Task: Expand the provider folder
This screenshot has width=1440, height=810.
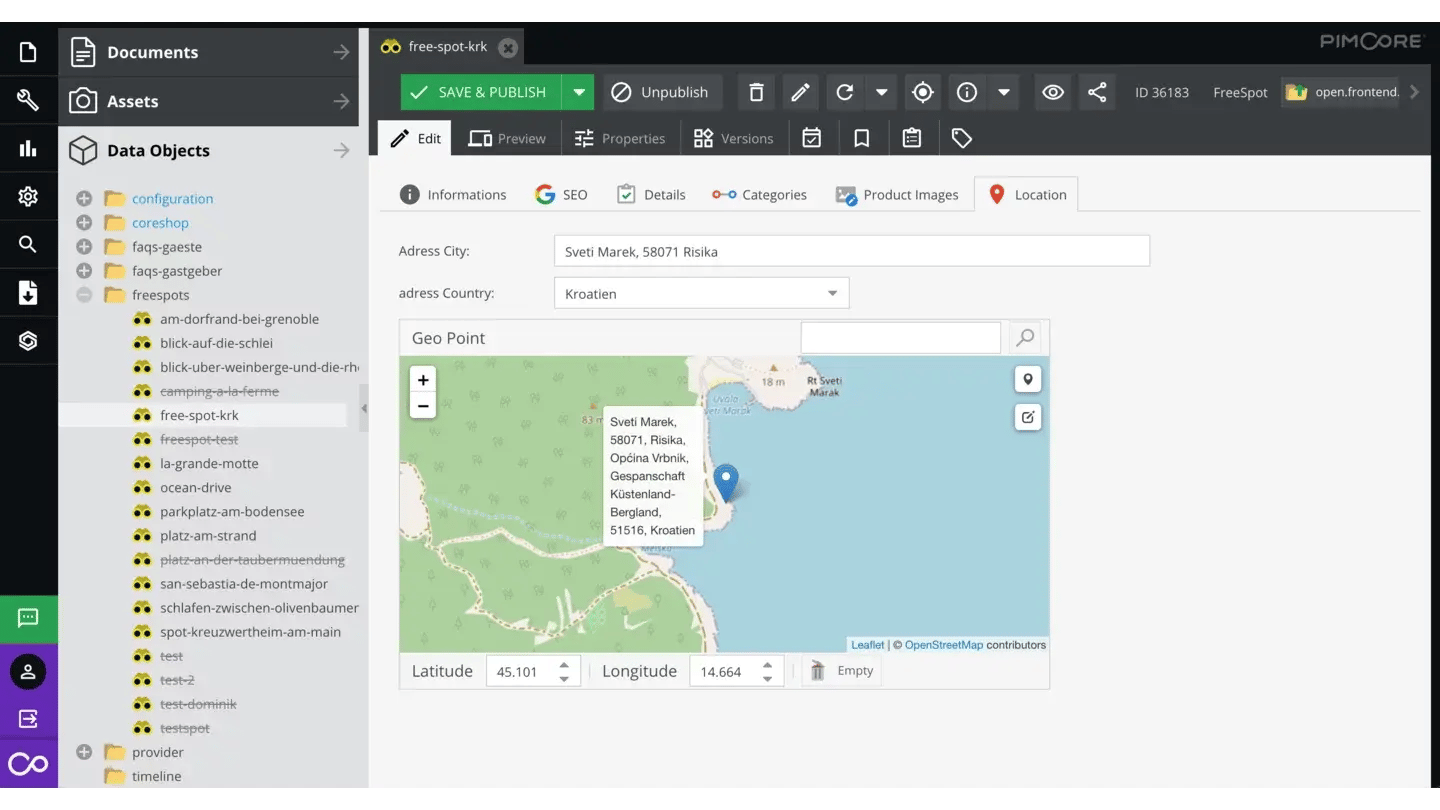Action: click(84, 751)
